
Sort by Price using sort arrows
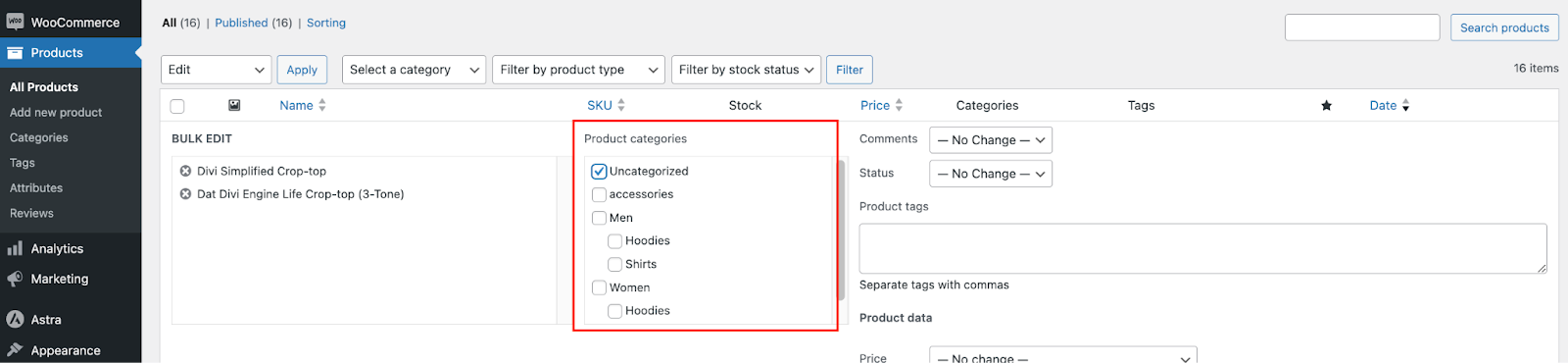(x=899, y=105)
